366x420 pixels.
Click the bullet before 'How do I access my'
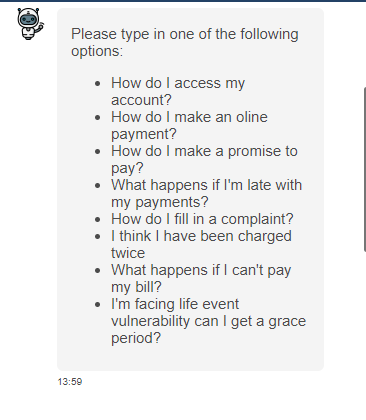[98, 83]
